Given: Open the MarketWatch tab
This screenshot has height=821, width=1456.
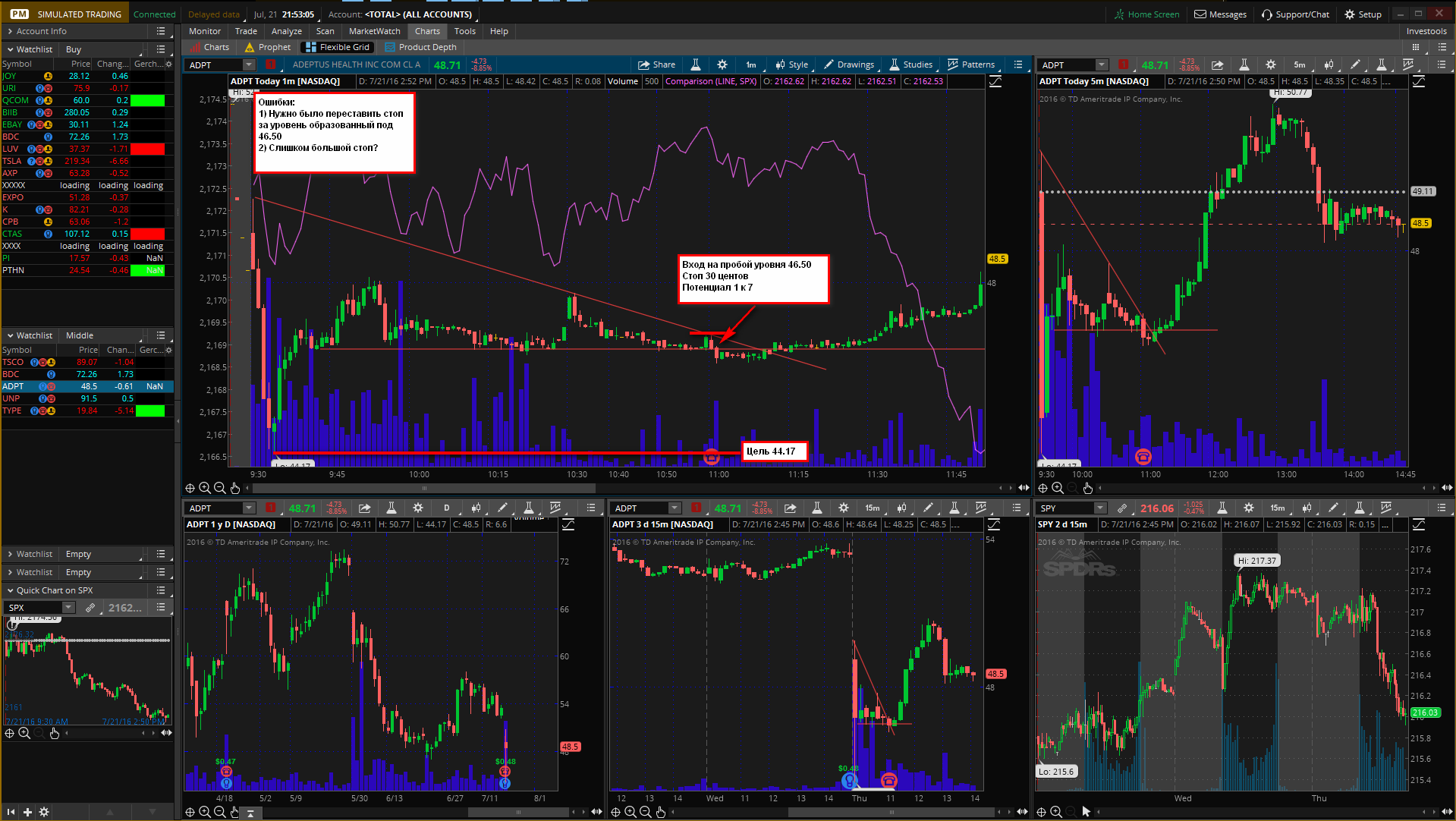Looking at the screenshot, I should [x=374, y=31].
